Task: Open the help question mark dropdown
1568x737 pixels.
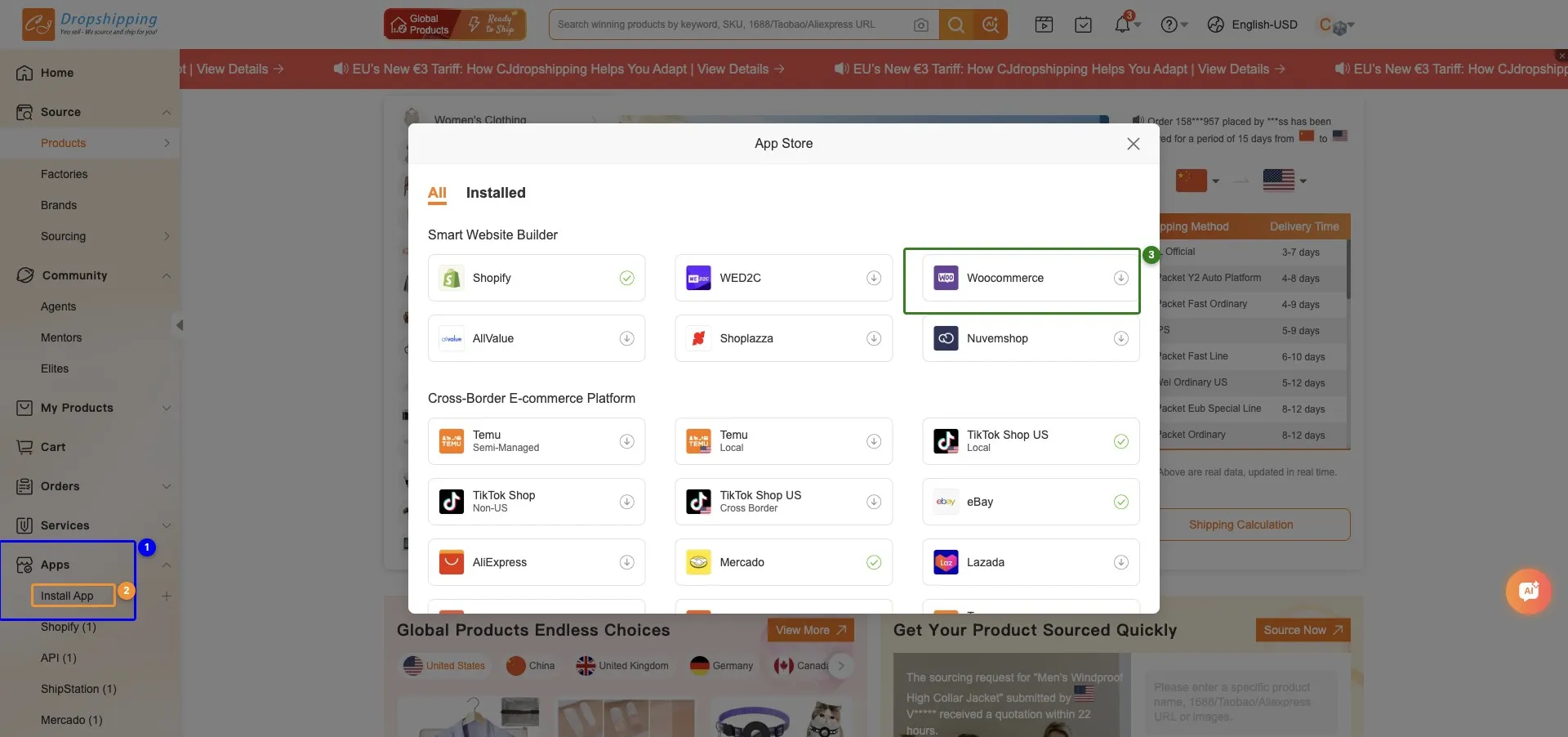Action: (x=1174, y=25)
